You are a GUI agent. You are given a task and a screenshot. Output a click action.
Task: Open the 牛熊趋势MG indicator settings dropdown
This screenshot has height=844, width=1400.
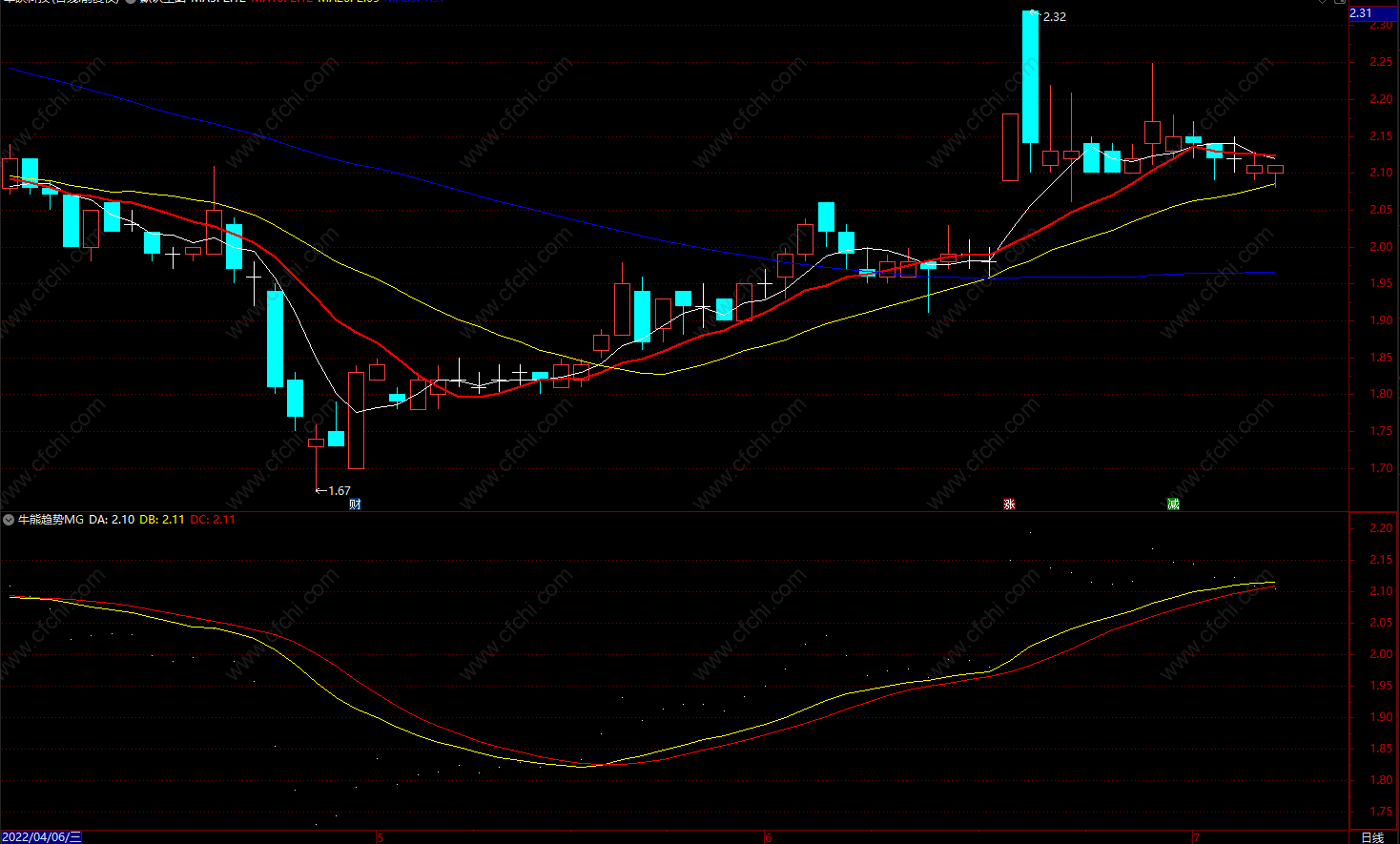click(9, 520)
